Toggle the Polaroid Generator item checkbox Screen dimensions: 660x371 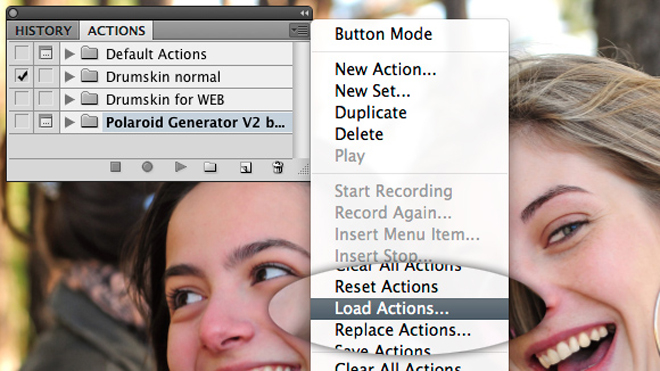pos(22,121)
